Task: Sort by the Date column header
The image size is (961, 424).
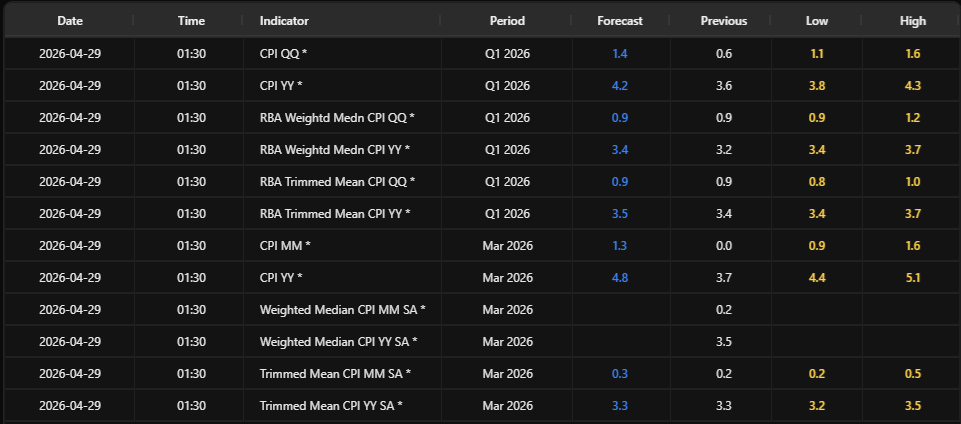Action: click(70, 21)
